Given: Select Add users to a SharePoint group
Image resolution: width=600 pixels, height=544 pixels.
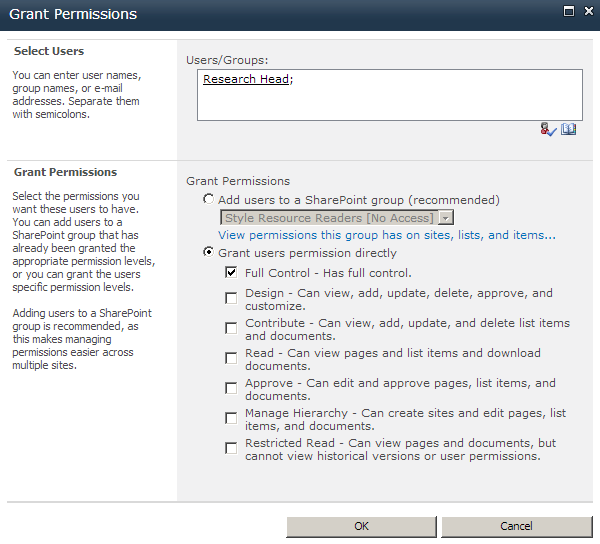Looking at the screenshot, I should pyautogui.click(x=208, y=200).
